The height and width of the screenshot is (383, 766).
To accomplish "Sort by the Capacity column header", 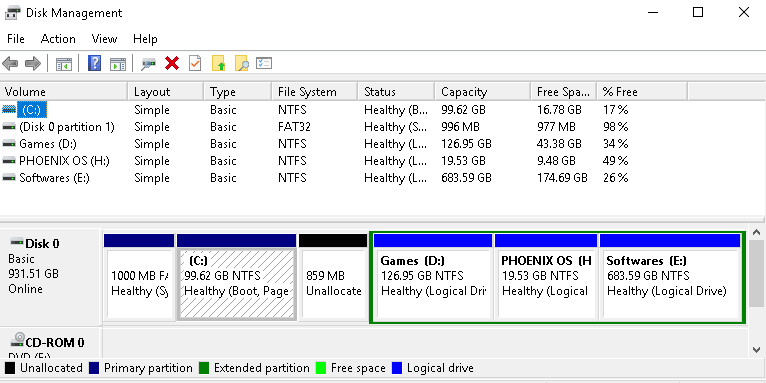I will (483, 91).
